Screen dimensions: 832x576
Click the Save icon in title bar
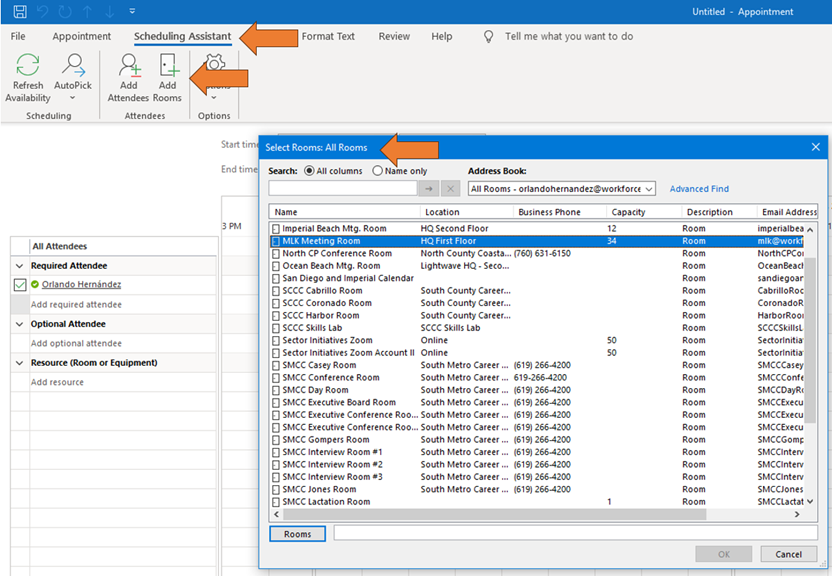[x=20, y=12]
